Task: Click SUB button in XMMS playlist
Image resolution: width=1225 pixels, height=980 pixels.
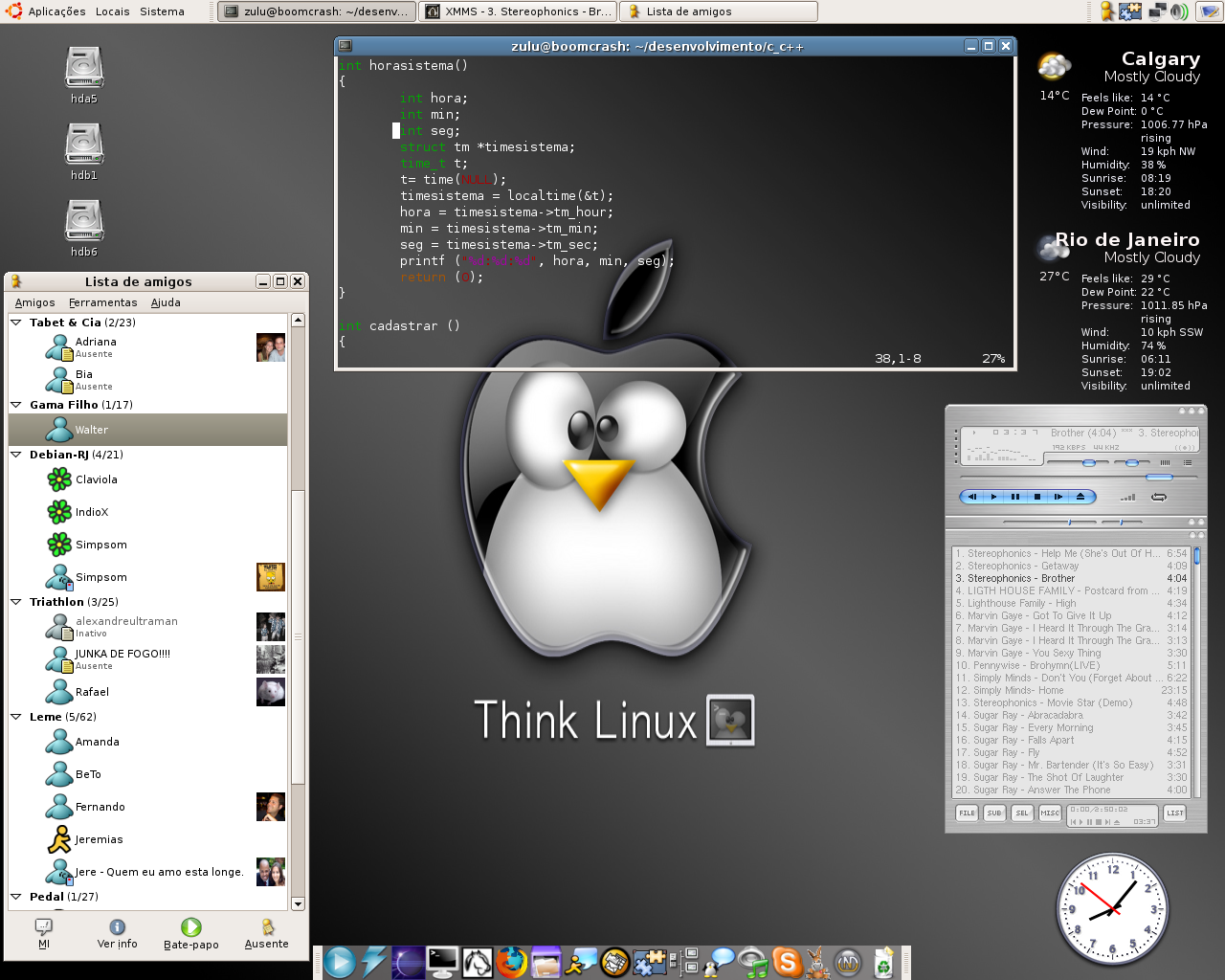Action: (994, 813)
